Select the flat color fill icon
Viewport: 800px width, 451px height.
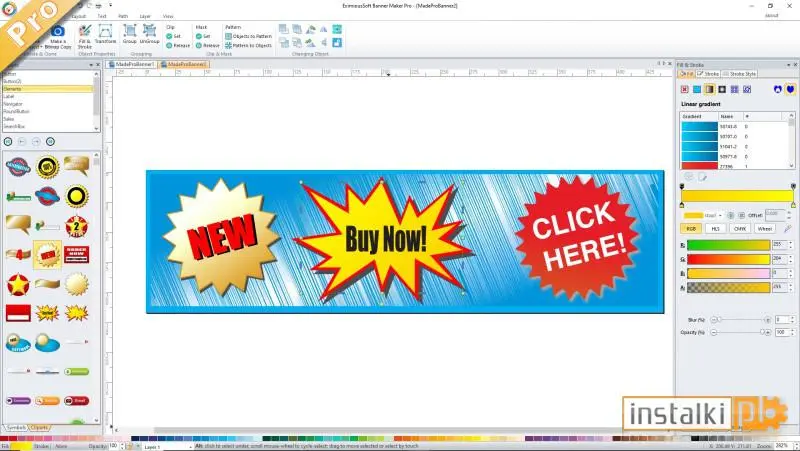(x=697, y=89)
